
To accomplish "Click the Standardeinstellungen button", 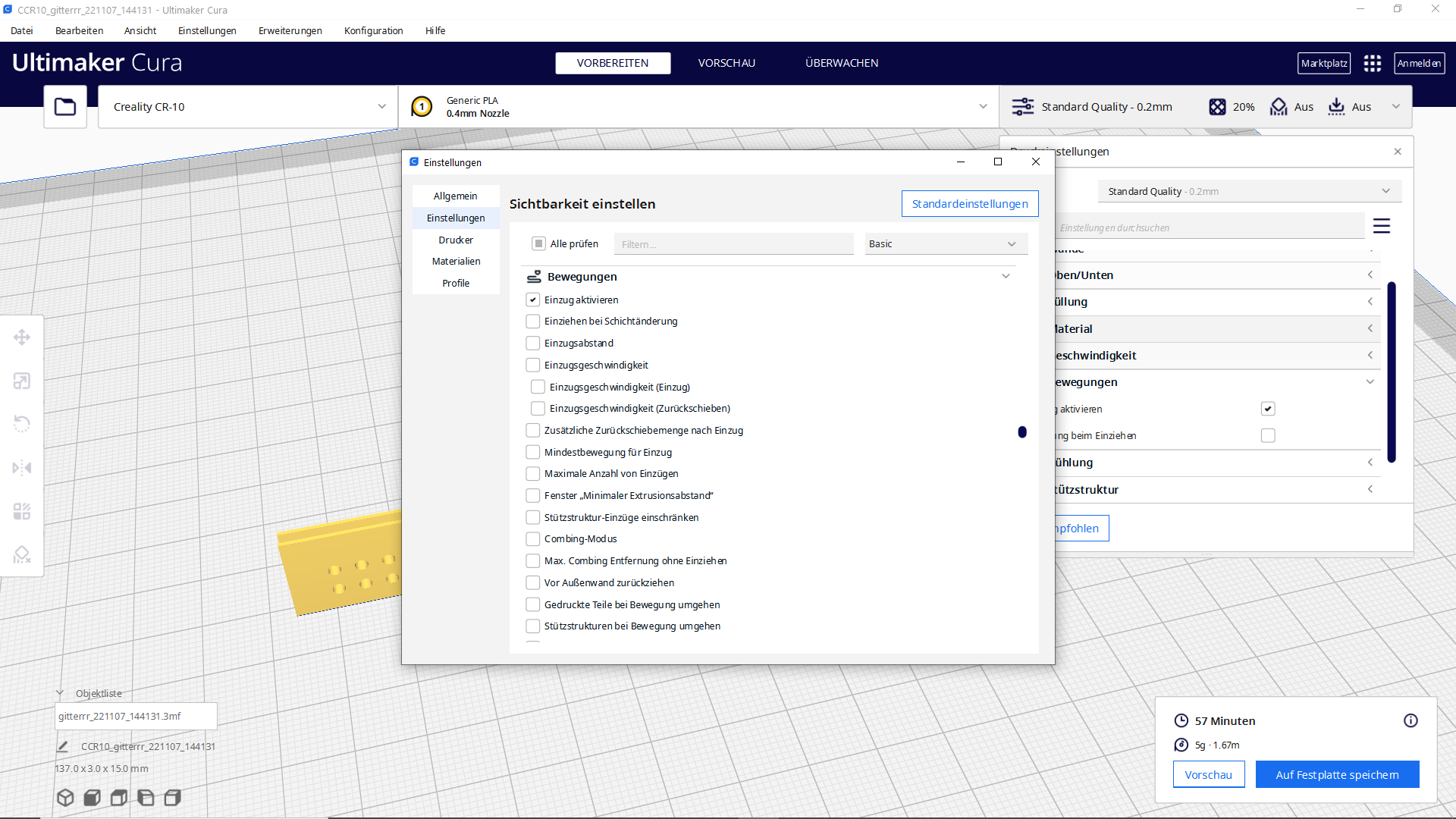I will tap(970, 203).
